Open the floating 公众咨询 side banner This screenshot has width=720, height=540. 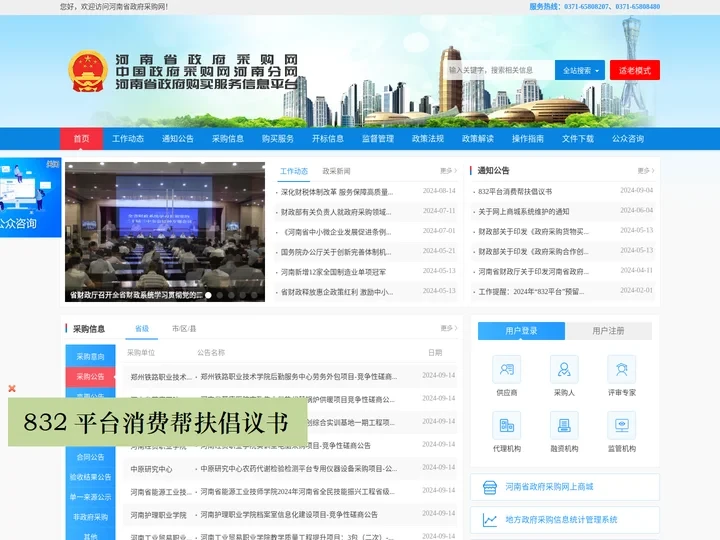point(30,197)
